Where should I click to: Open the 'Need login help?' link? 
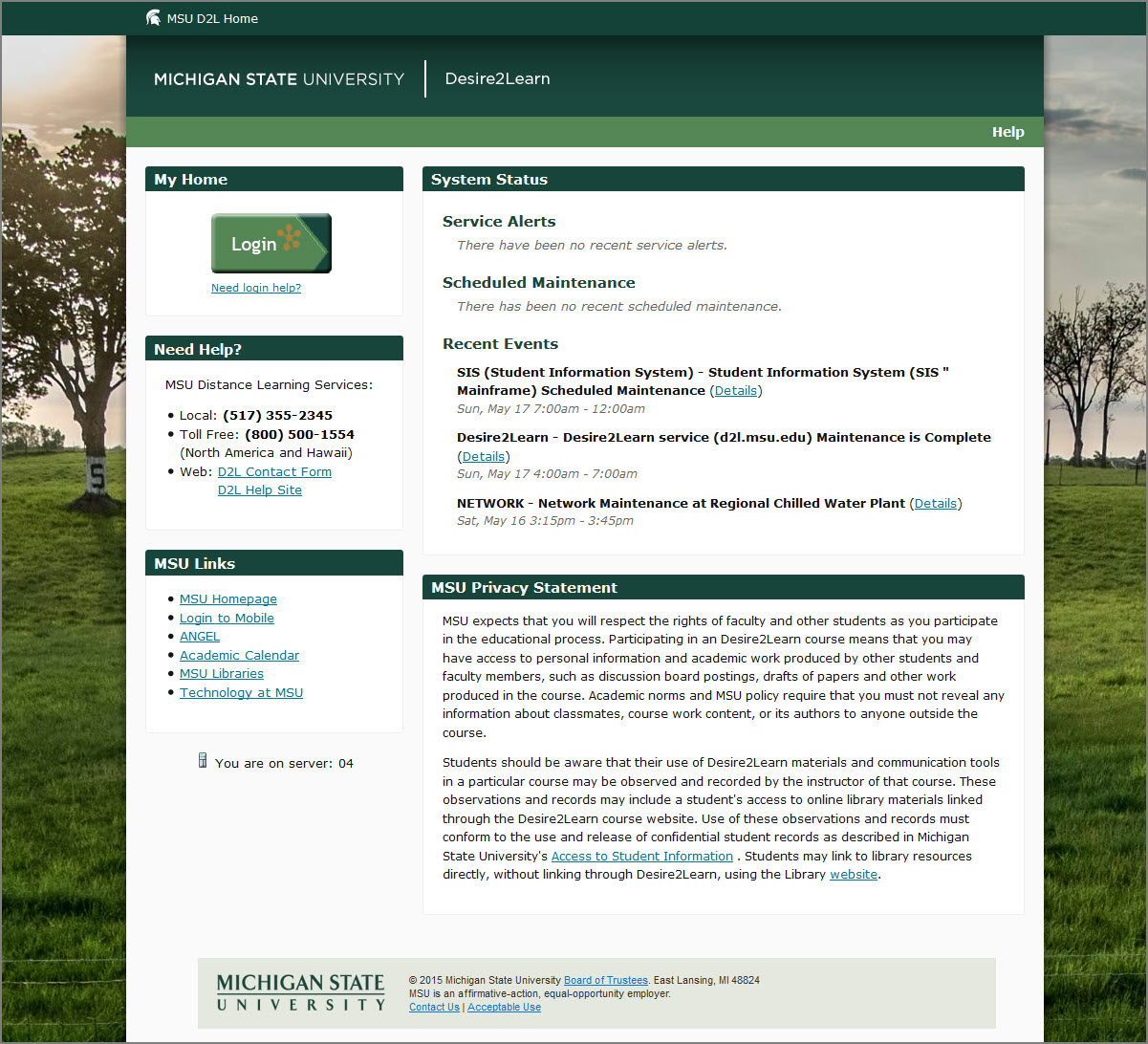point(255,287)
